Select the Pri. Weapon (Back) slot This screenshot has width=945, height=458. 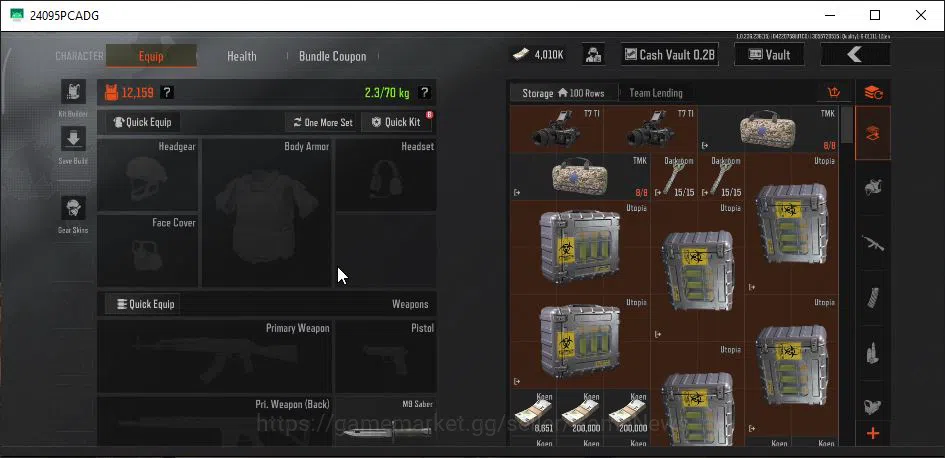click(215, 421)
